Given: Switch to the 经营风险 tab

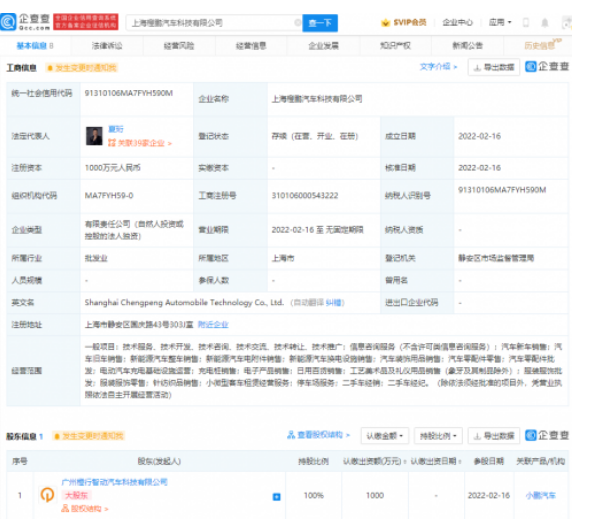Looking at the screenshot, I should coord(179,46).
